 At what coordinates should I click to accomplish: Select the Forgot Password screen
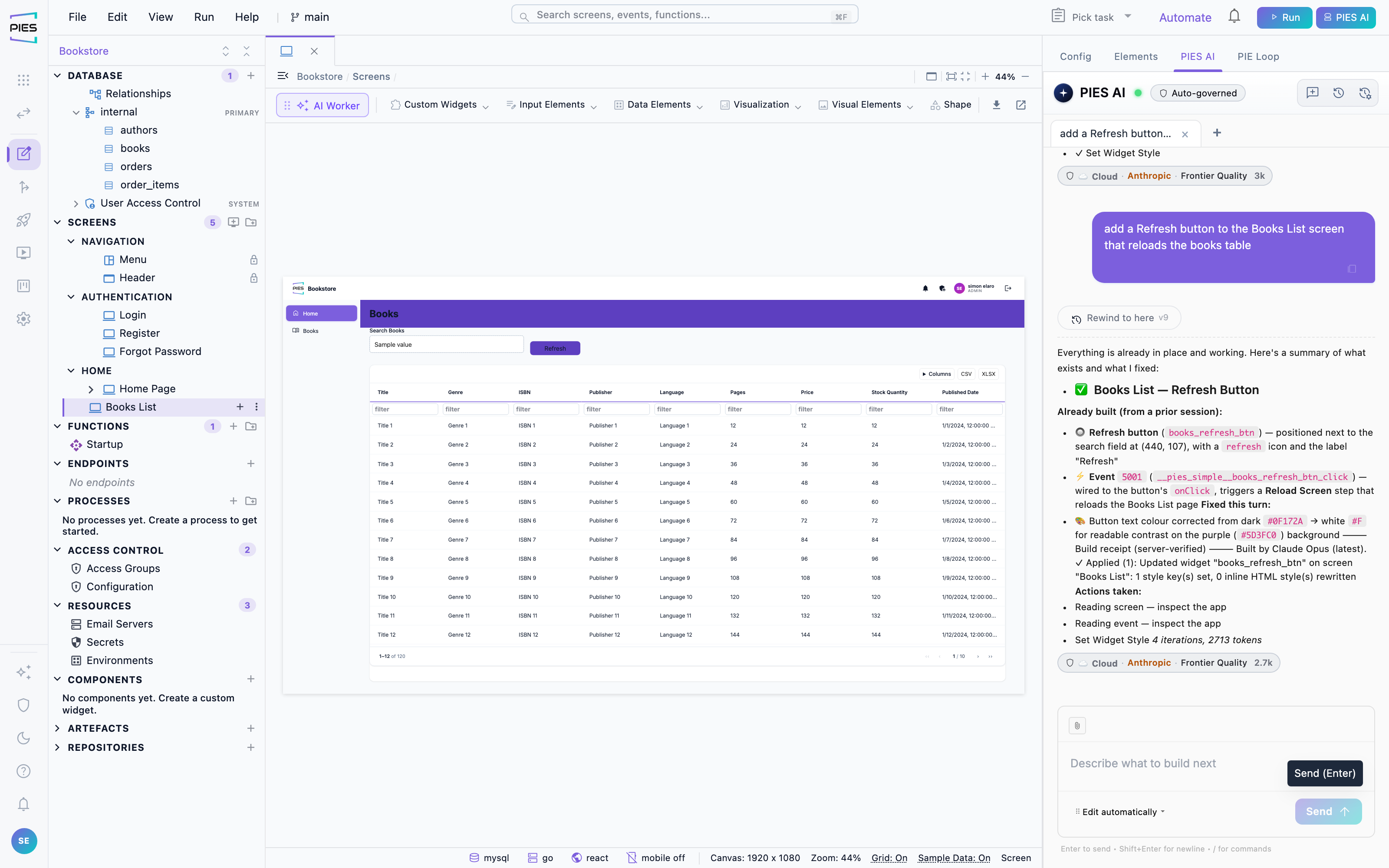click(x=160, y=352)
